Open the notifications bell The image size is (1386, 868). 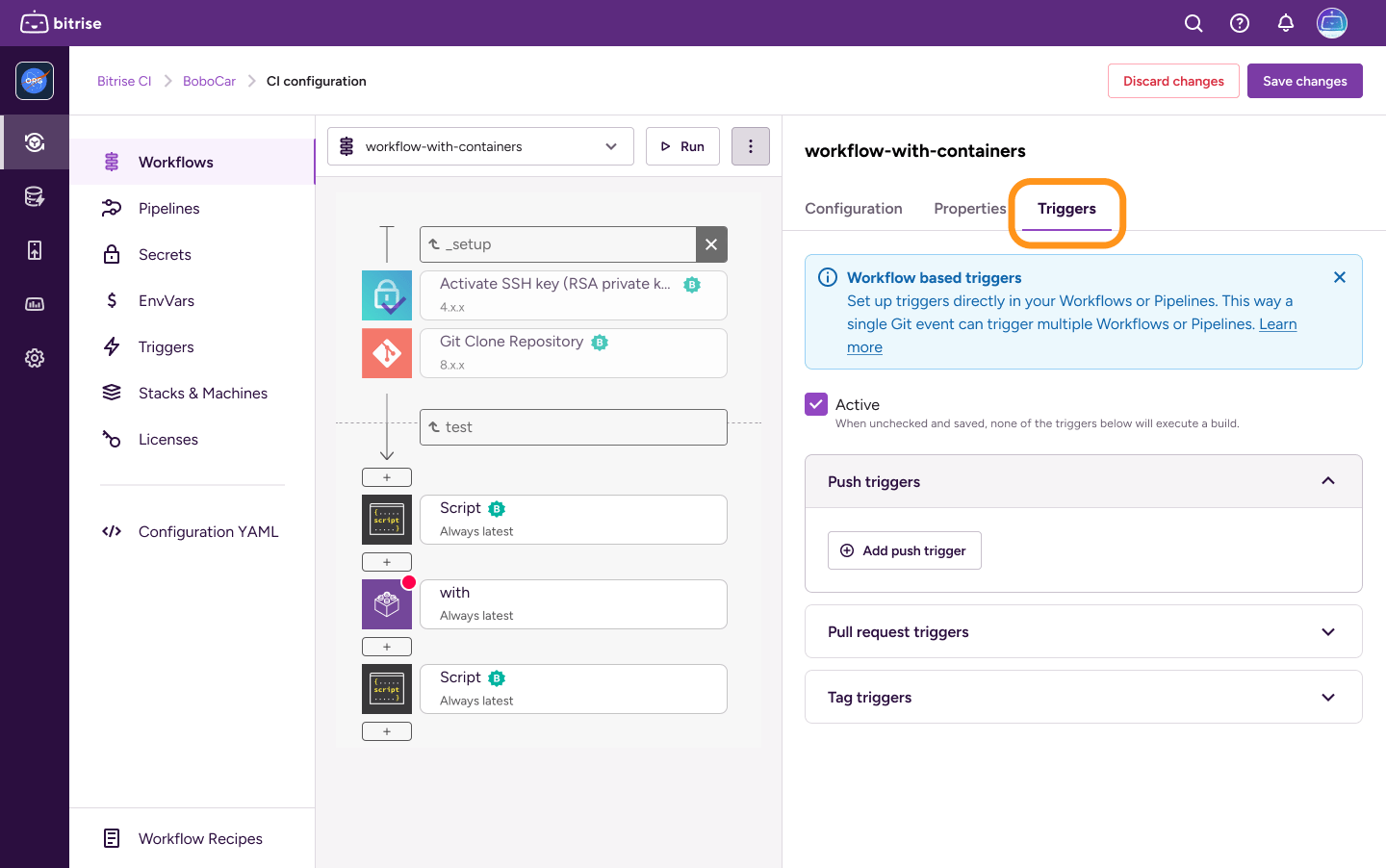click(x=1286, y=23)
